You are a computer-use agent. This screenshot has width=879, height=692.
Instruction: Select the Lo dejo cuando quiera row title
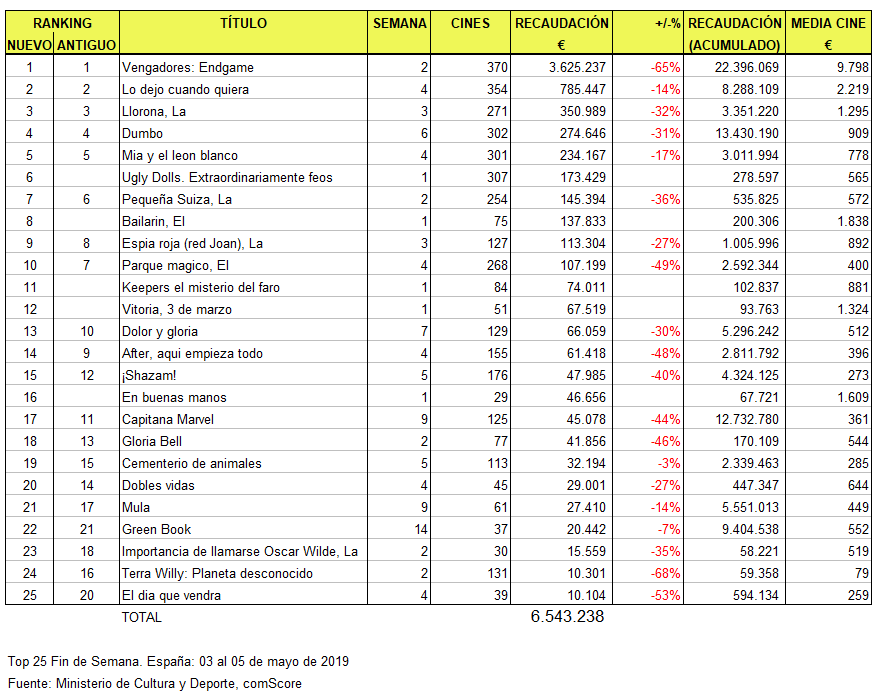coord(185,89)
